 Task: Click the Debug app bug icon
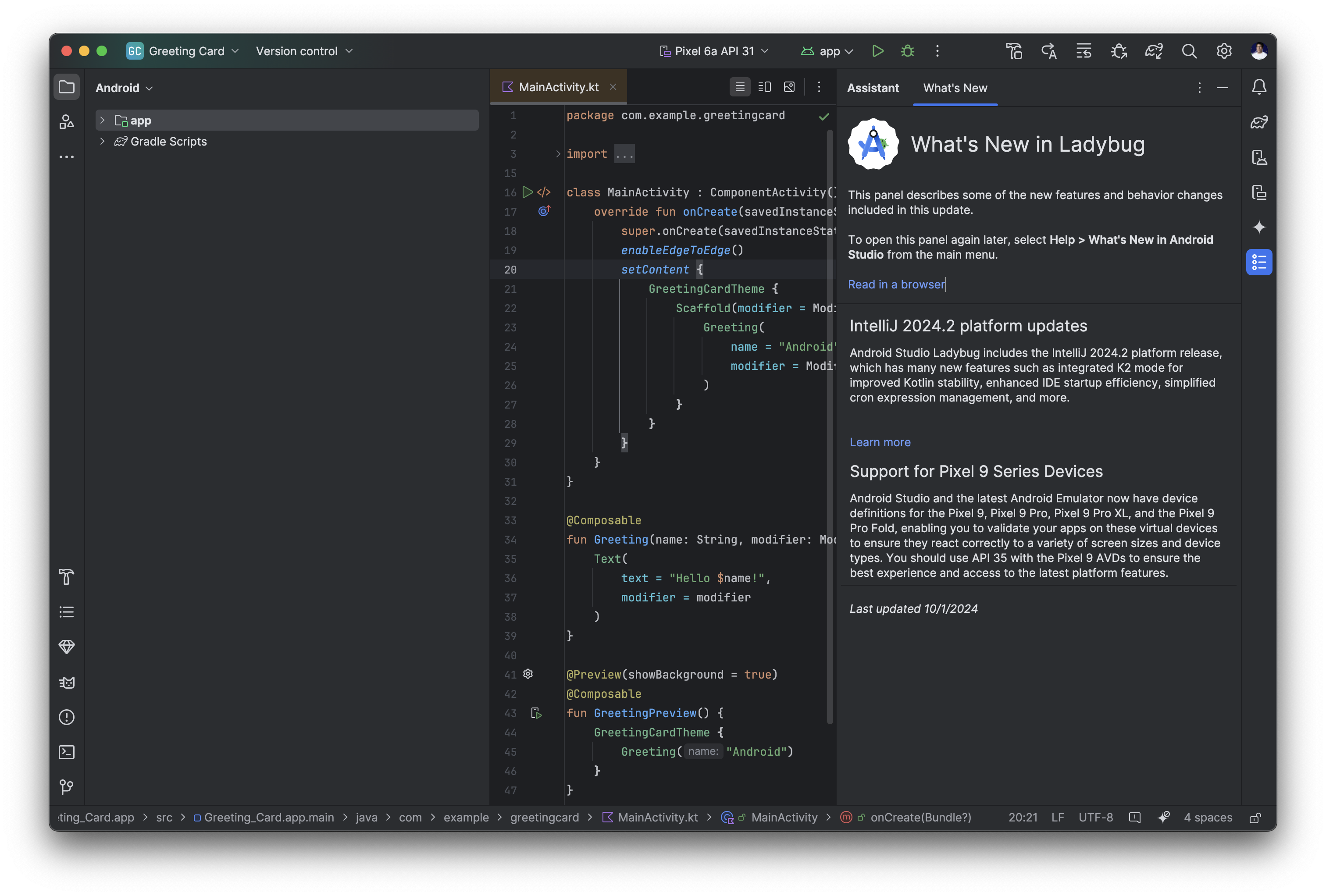point(907,51)
